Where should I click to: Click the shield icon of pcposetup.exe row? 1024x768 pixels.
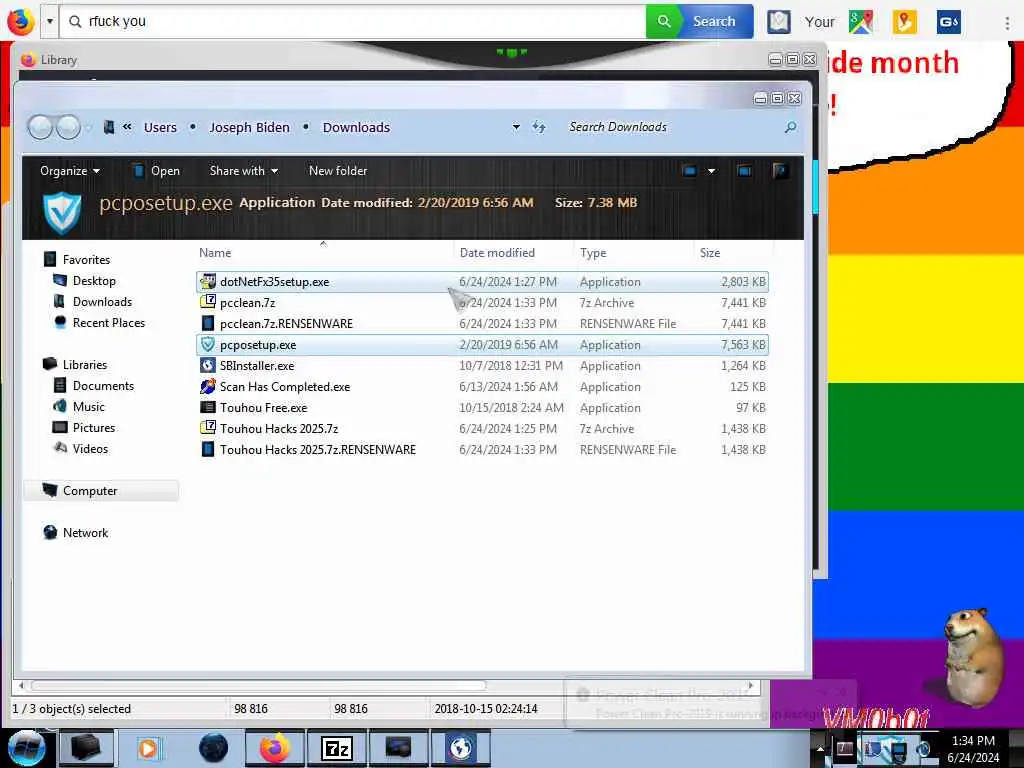pos(208,344)
